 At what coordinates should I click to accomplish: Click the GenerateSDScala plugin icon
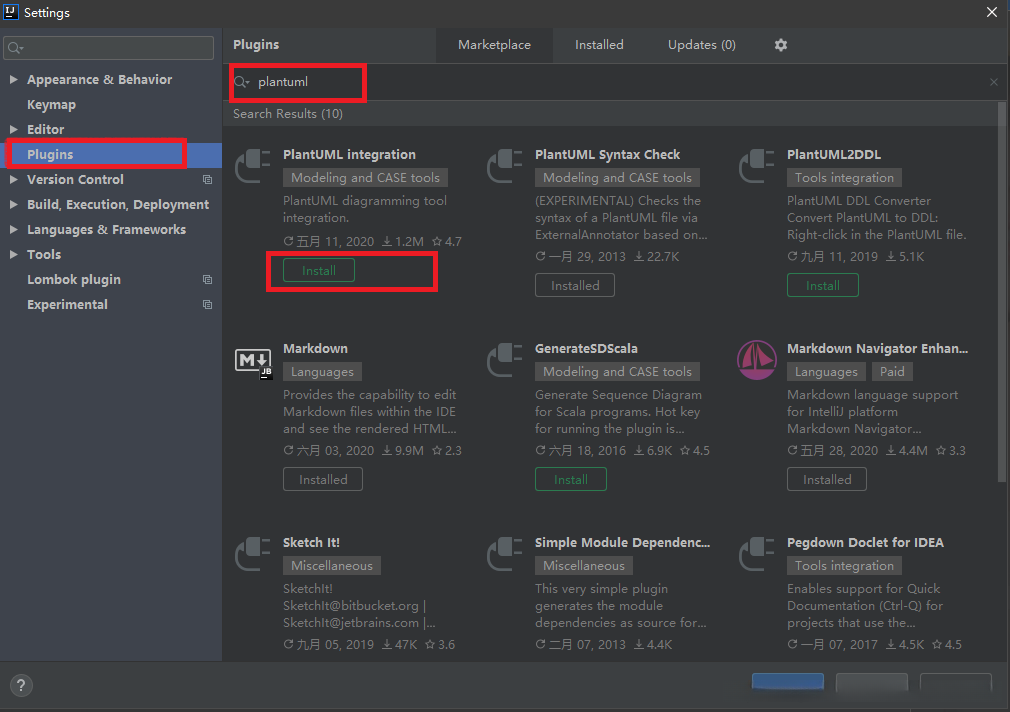click(x=504, y=360)
